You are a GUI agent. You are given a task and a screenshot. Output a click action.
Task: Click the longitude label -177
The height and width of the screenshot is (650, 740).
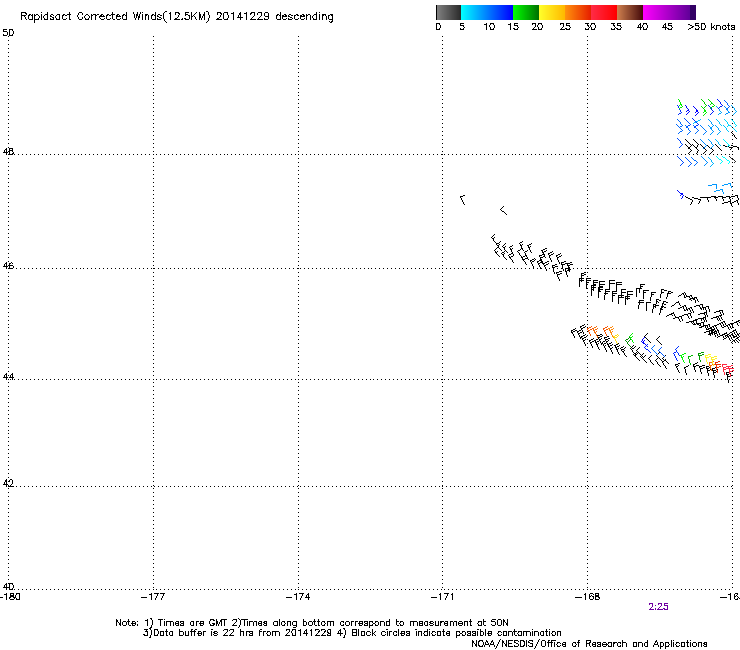pyautogui.click(x=153, y=597)
